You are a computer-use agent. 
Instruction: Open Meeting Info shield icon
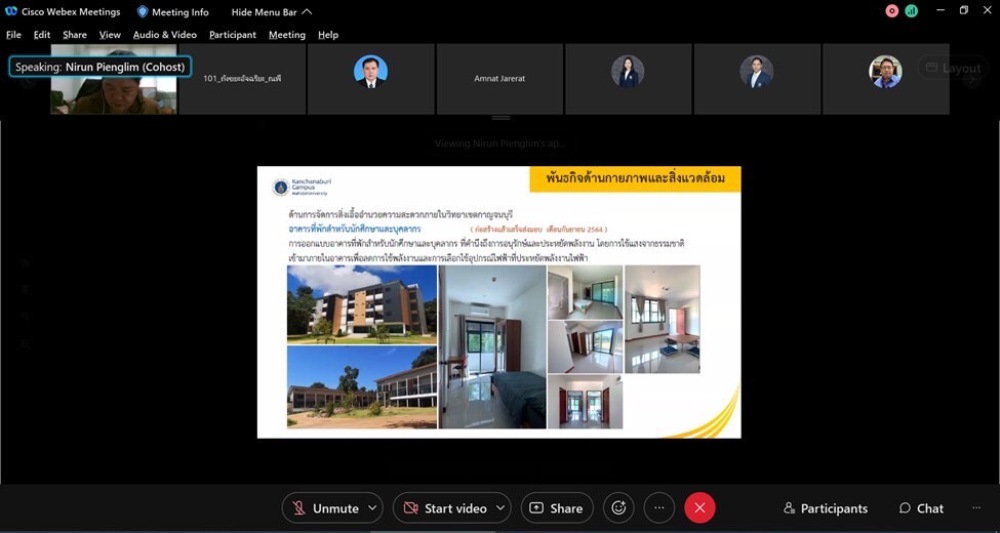(142, 12)
